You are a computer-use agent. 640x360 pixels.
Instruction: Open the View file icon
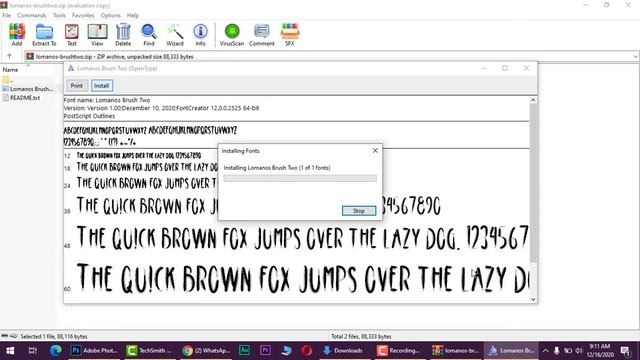pos(97,34)
